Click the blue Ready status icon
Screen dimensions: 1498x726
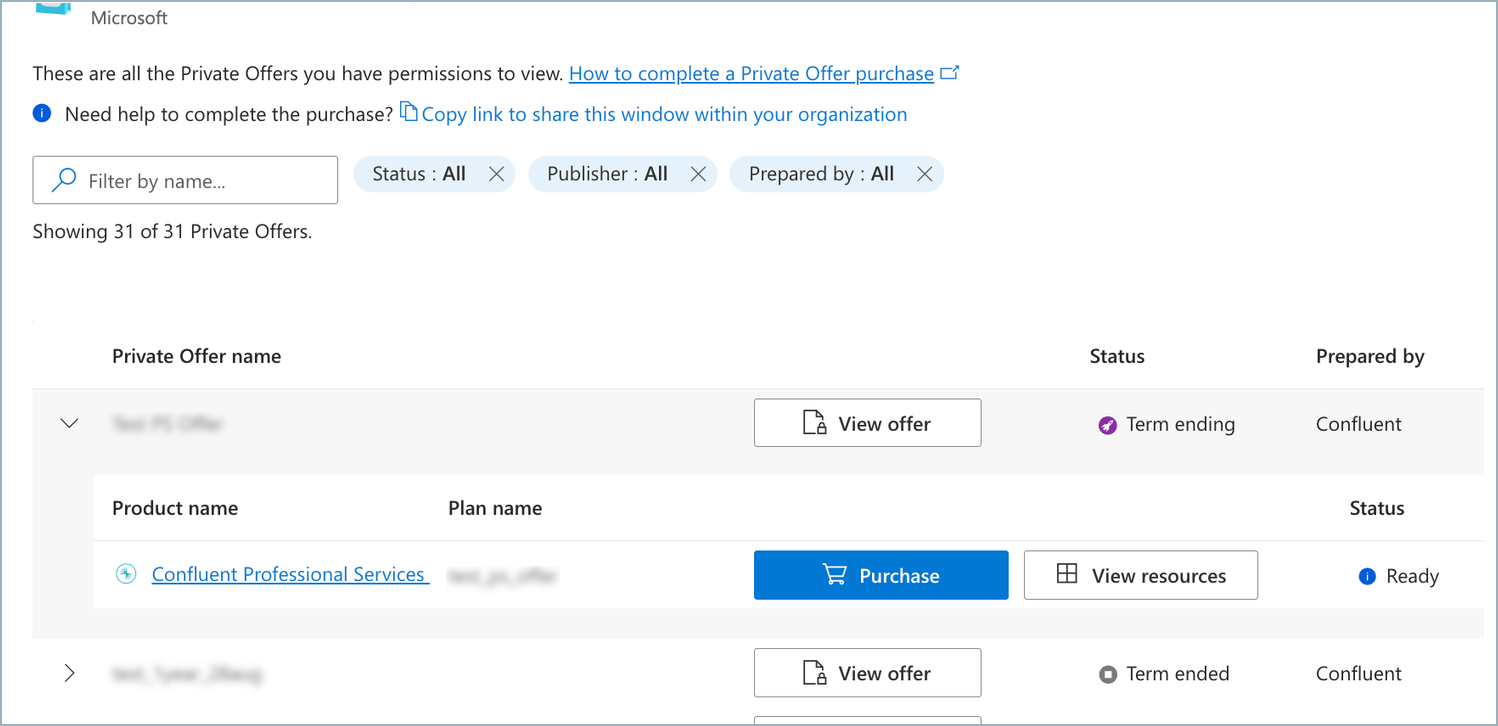(x=1366, y=576)
